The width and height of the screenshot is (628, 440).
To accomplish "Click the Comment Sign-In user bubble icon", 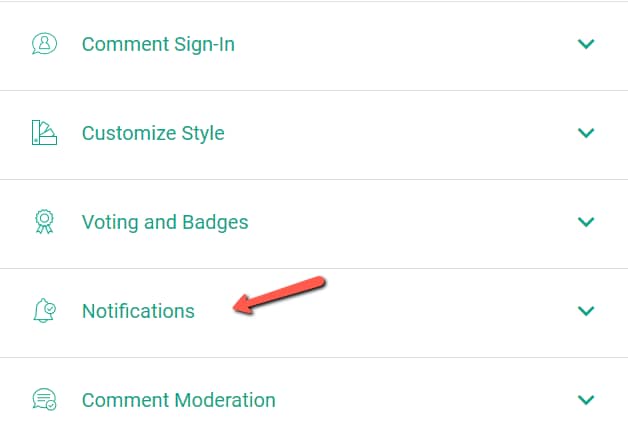I will pos(44,44).
